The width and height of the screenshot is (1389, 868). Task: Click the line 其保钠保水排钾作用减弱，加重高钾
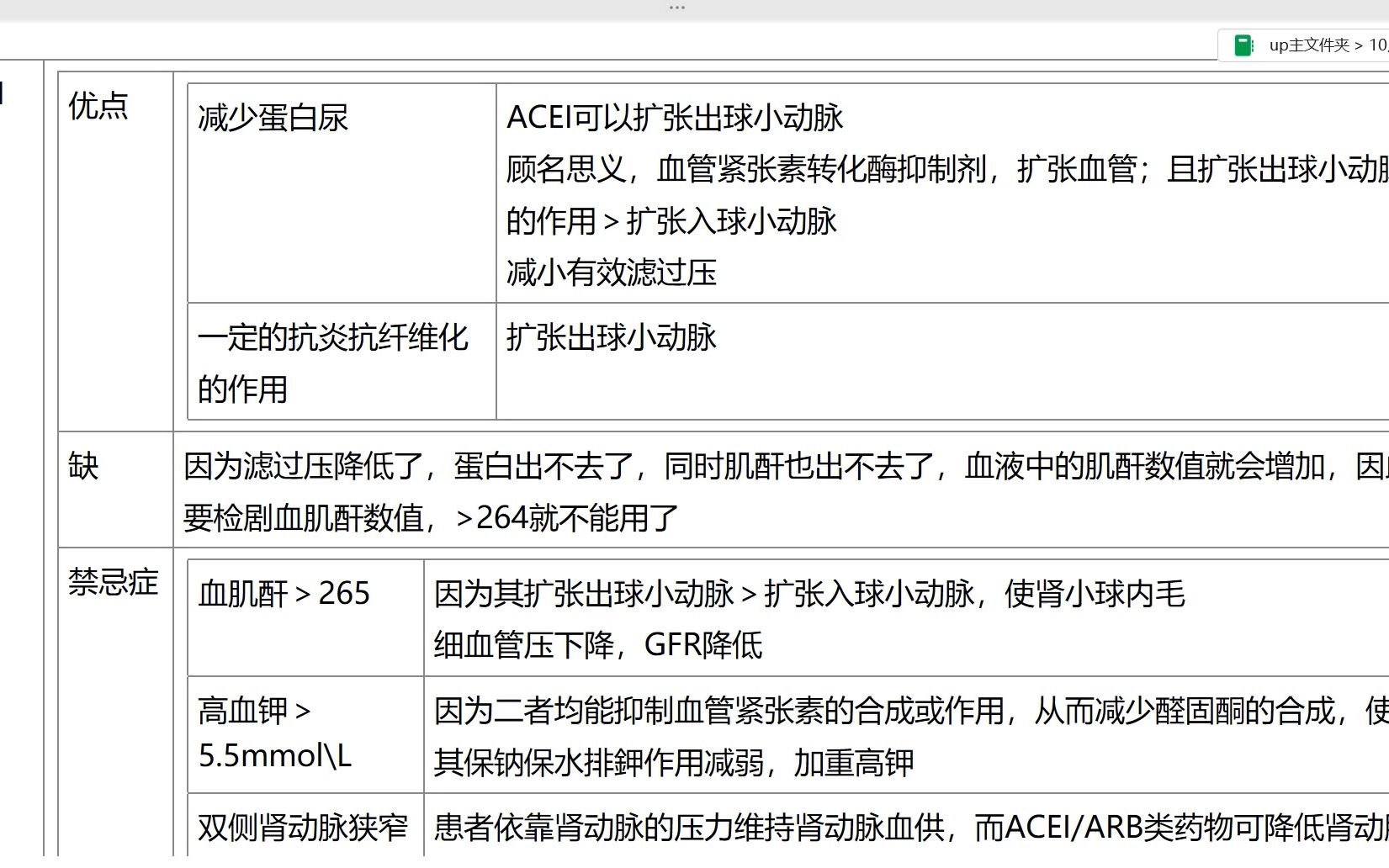(x=674, y=763)
